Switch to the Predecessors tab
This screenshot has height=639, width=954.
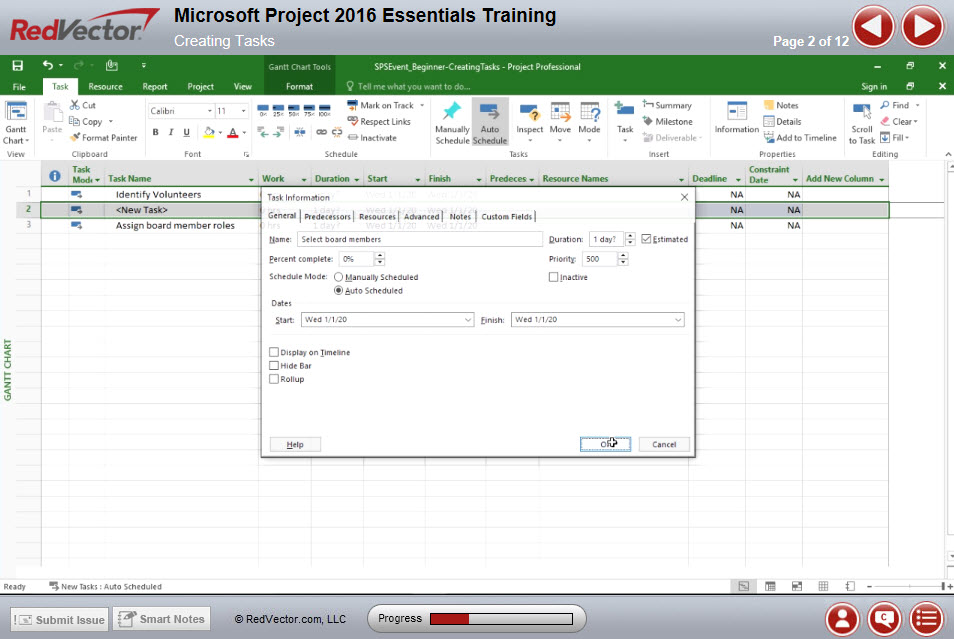point(327,216)
